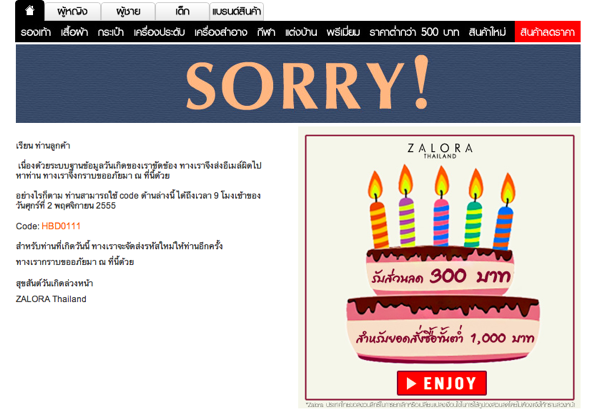The image size is (600, 410).
Task: Click the birthday cake promotion image
Action: (439, 268)
